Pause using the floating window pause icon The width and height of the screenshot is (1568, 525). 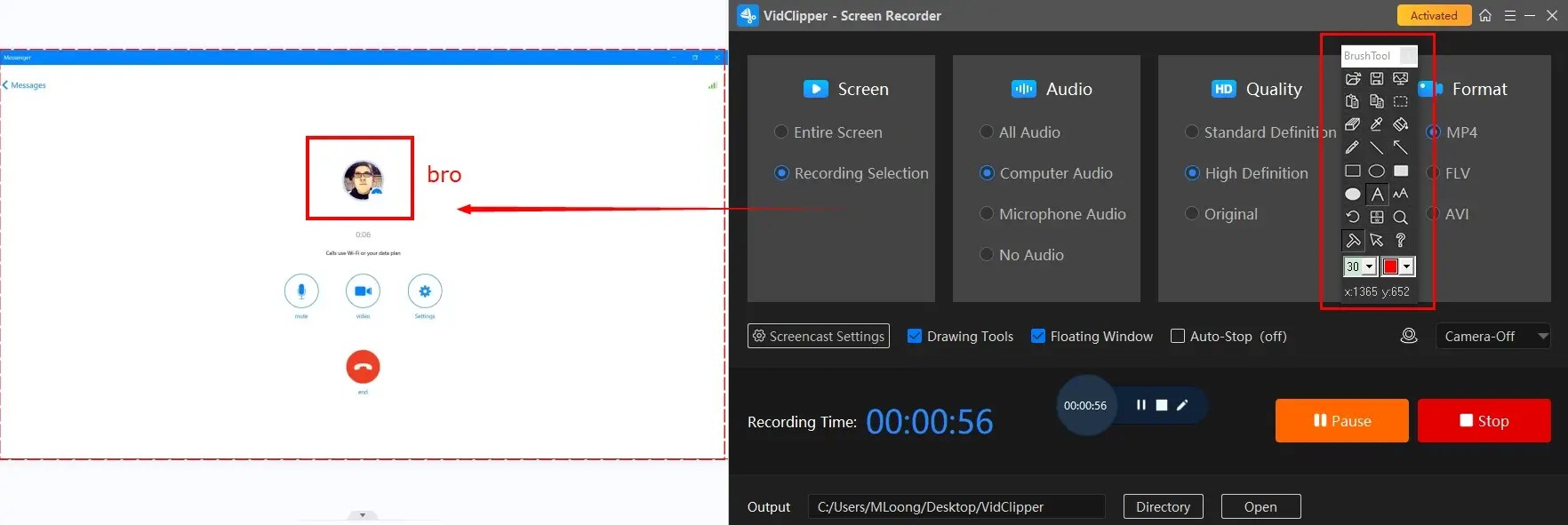point(1140,405)
